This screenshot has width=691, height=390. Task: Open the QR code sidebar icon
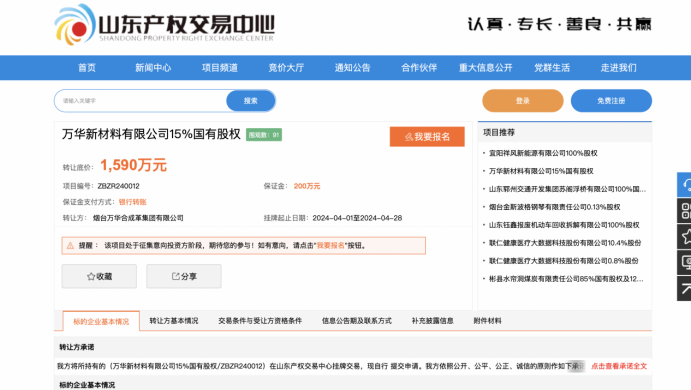coord(685,211)
